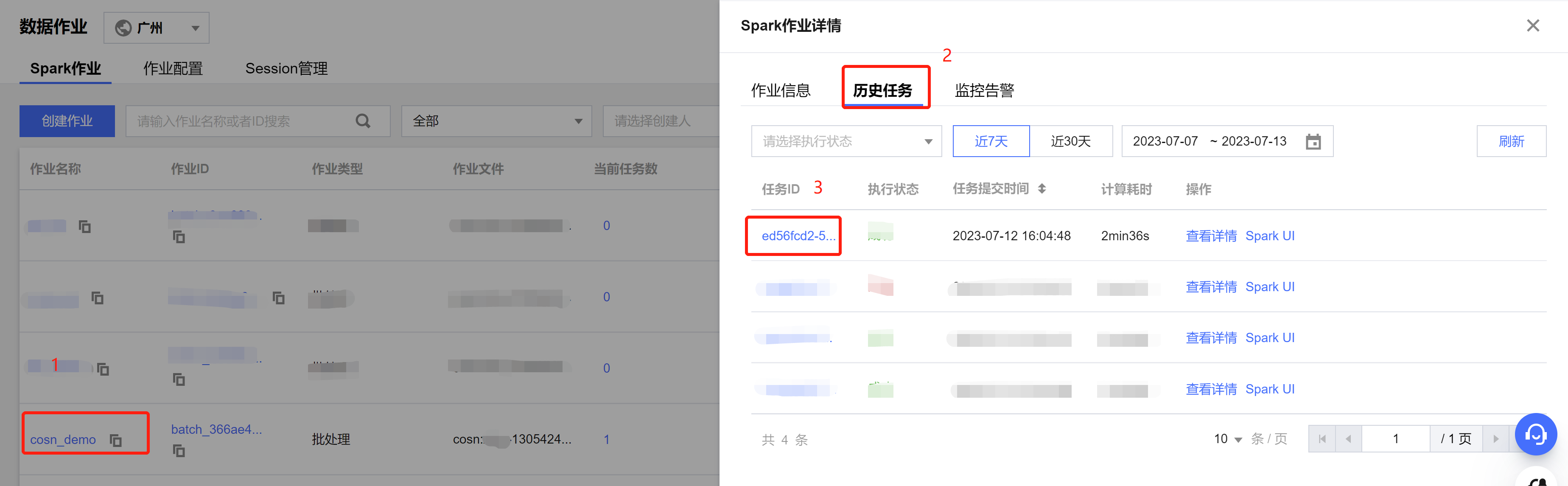The width and height of the screenshot is (1568, 486).
Task: Change the 10 items per page selector
Action: point(1228,439)
